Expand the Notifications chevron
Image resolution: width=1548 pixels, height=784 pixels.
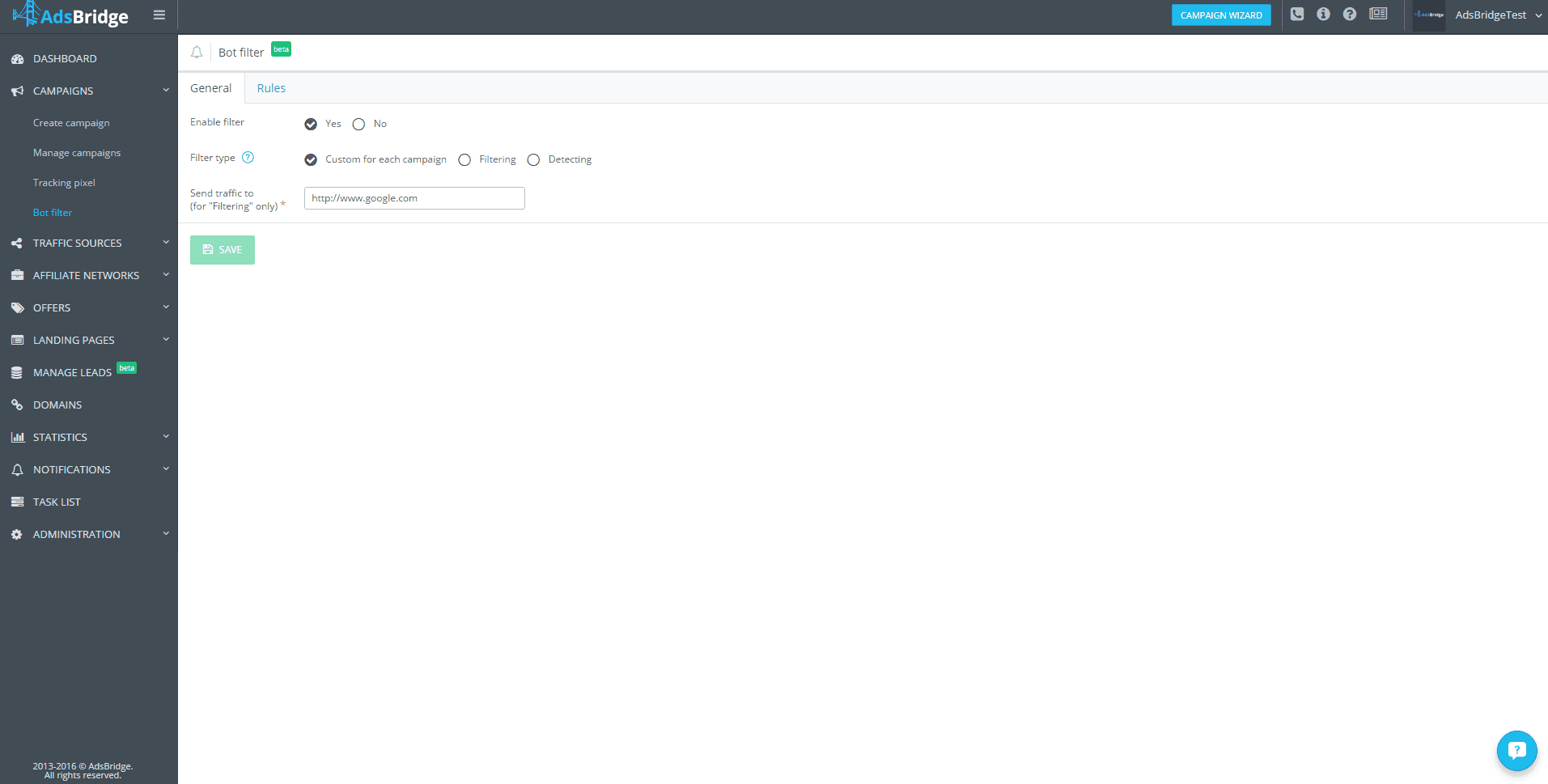pyautogui.click(x=166, y=469)
